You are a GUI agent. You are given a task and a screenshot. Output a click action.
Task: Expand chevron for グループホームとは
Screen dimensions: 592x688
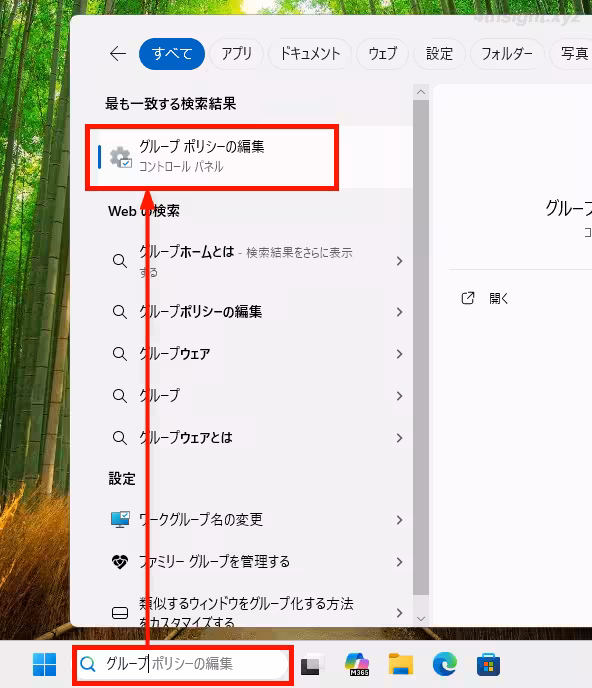tap(399, 261)
